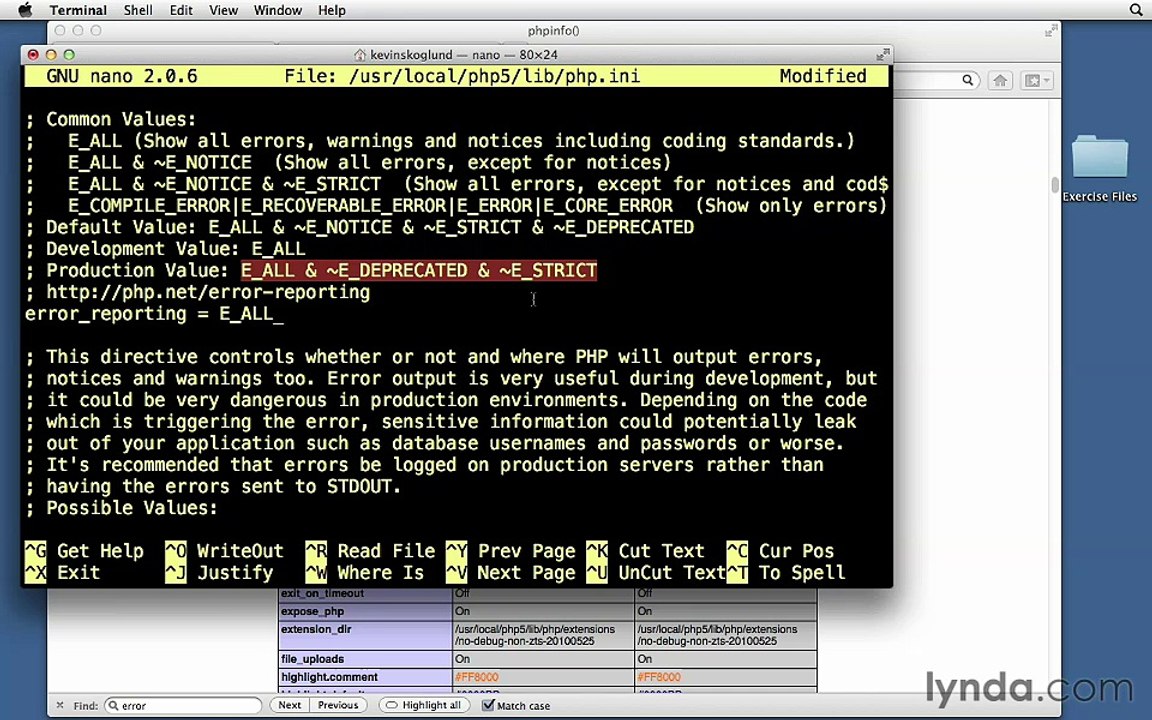1152x720 pixels.
Task: Click the highlighted Production Value text
Action: tap(419, 270)
